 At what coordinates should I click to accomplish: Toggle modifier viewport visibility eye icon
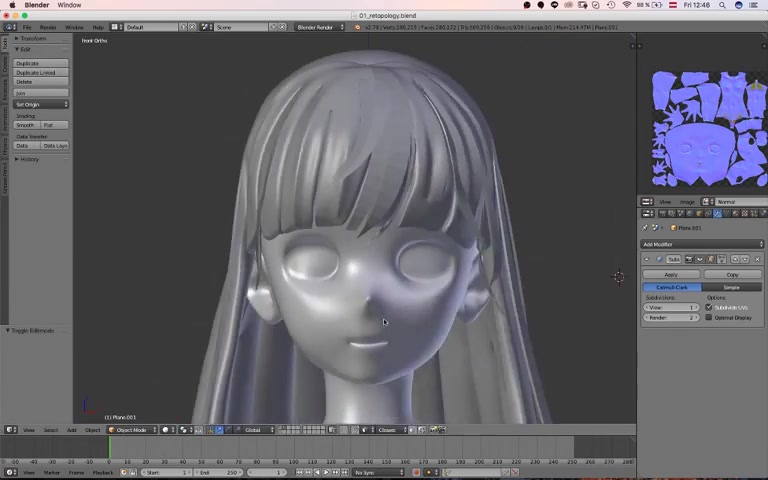point(699,259)
